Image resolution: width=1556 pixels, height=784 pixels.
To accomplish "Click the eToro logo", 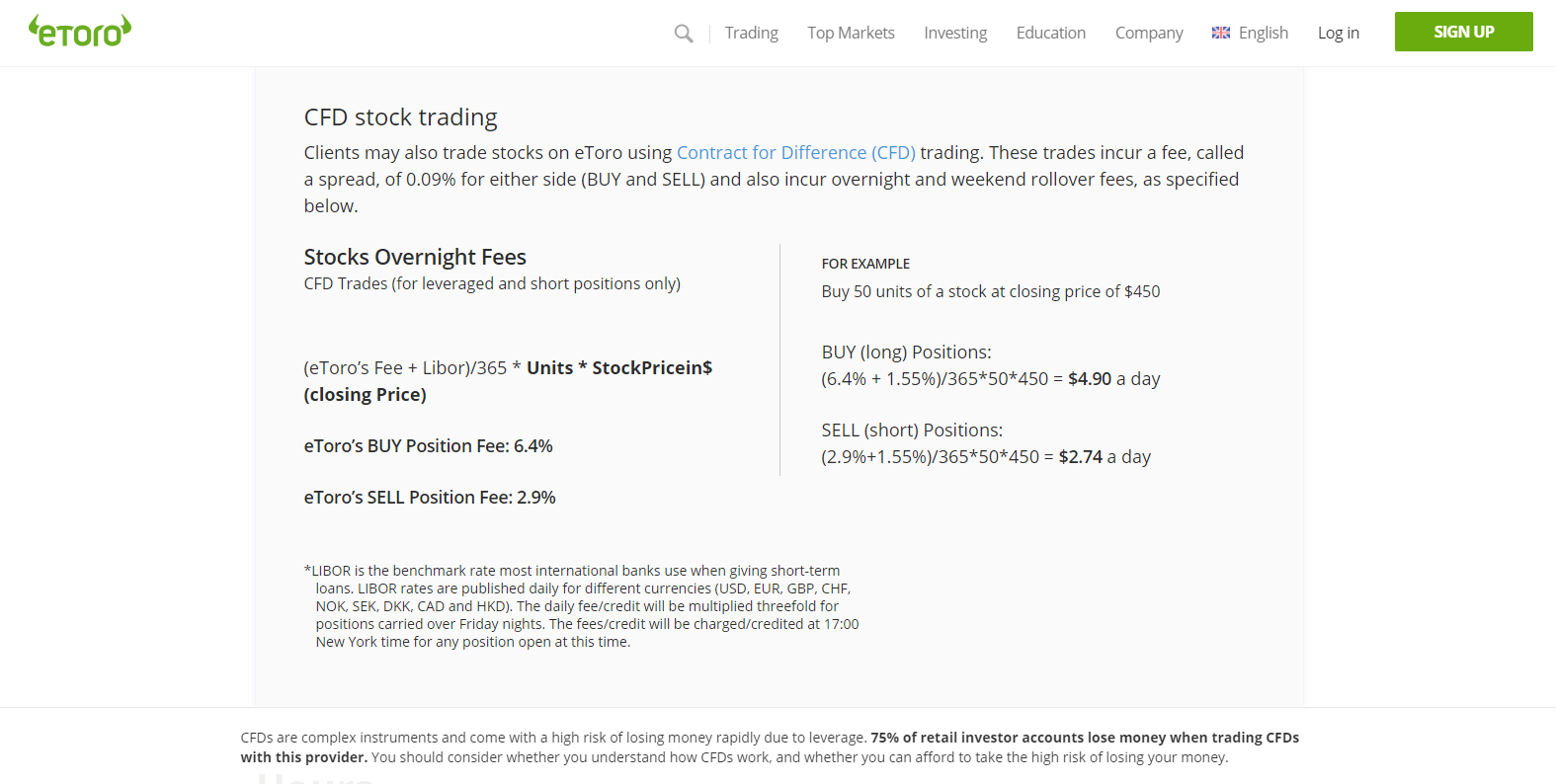I will tap(80, 32).
